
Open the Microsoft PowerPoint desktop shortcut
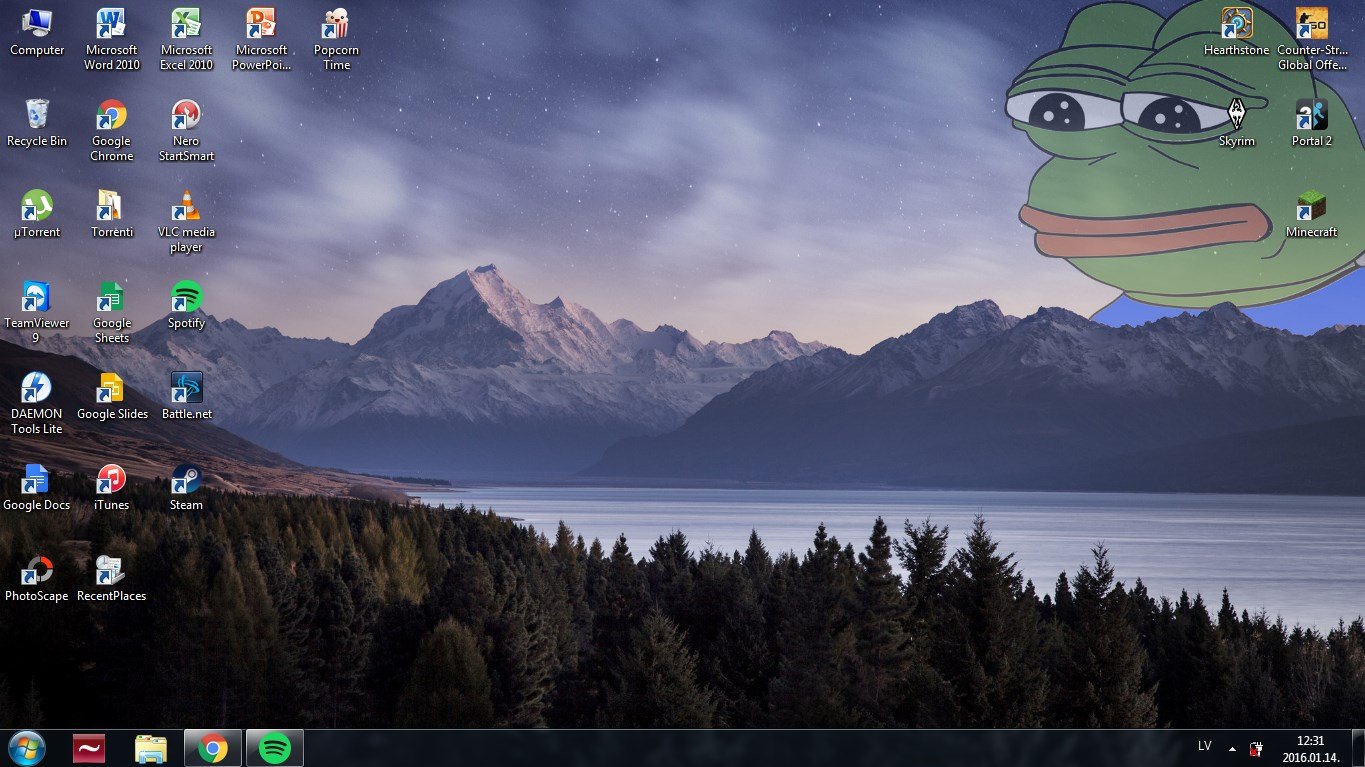click(261, 39)
